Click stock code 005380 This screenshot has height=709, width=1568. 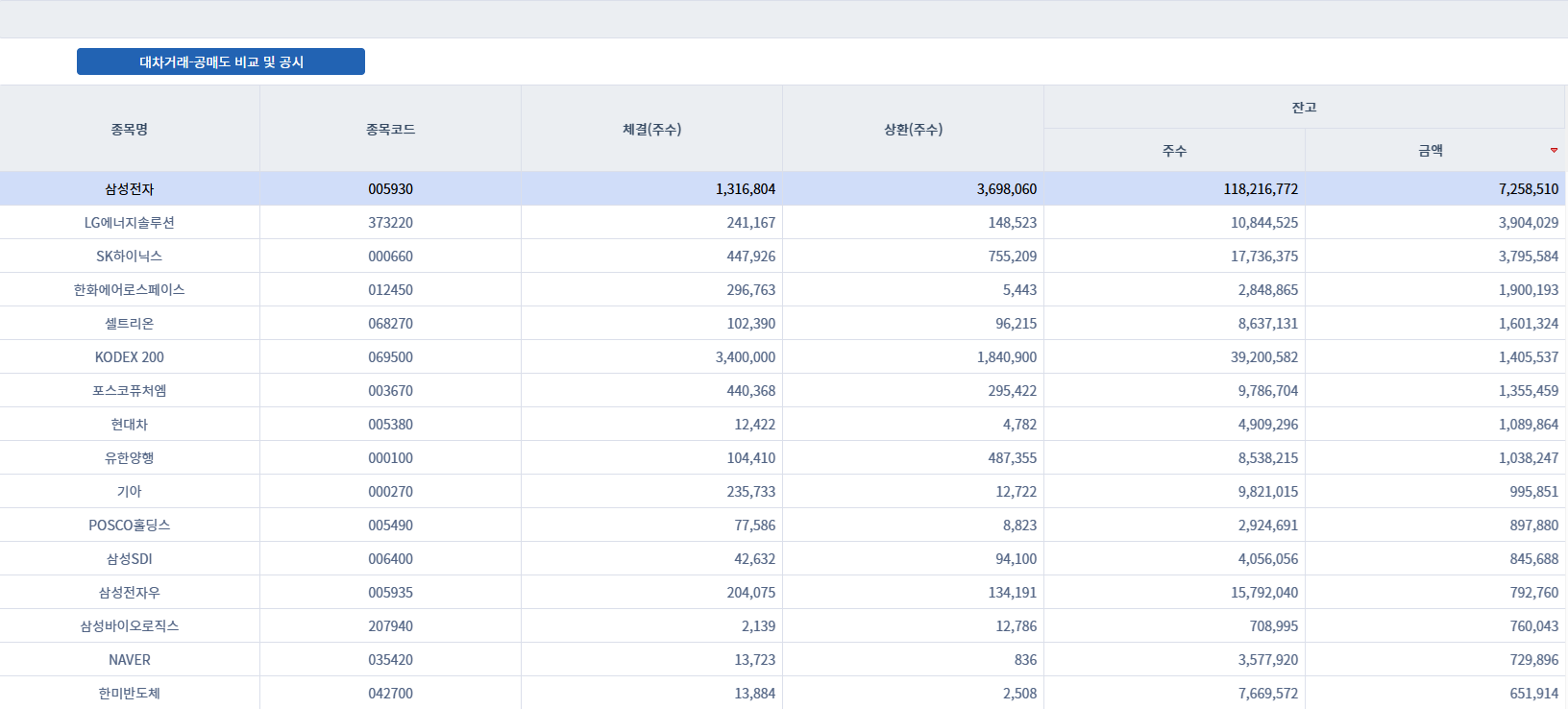pos(390,425)
